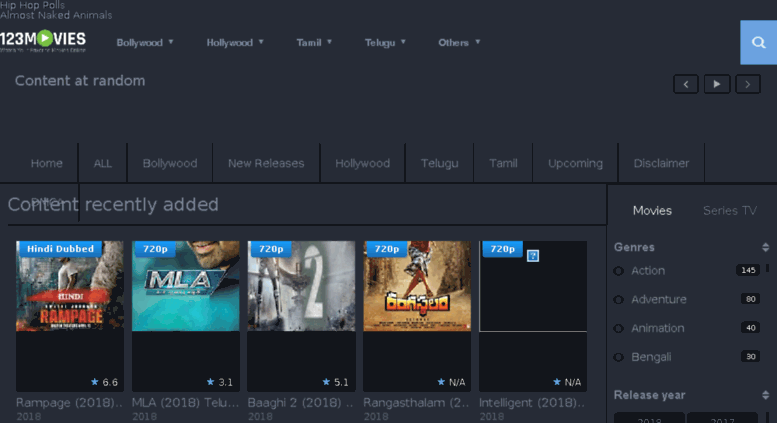Collapse the Release year section arrows
The width and height of the screenshot is (777, 423).
click(765, 395)
